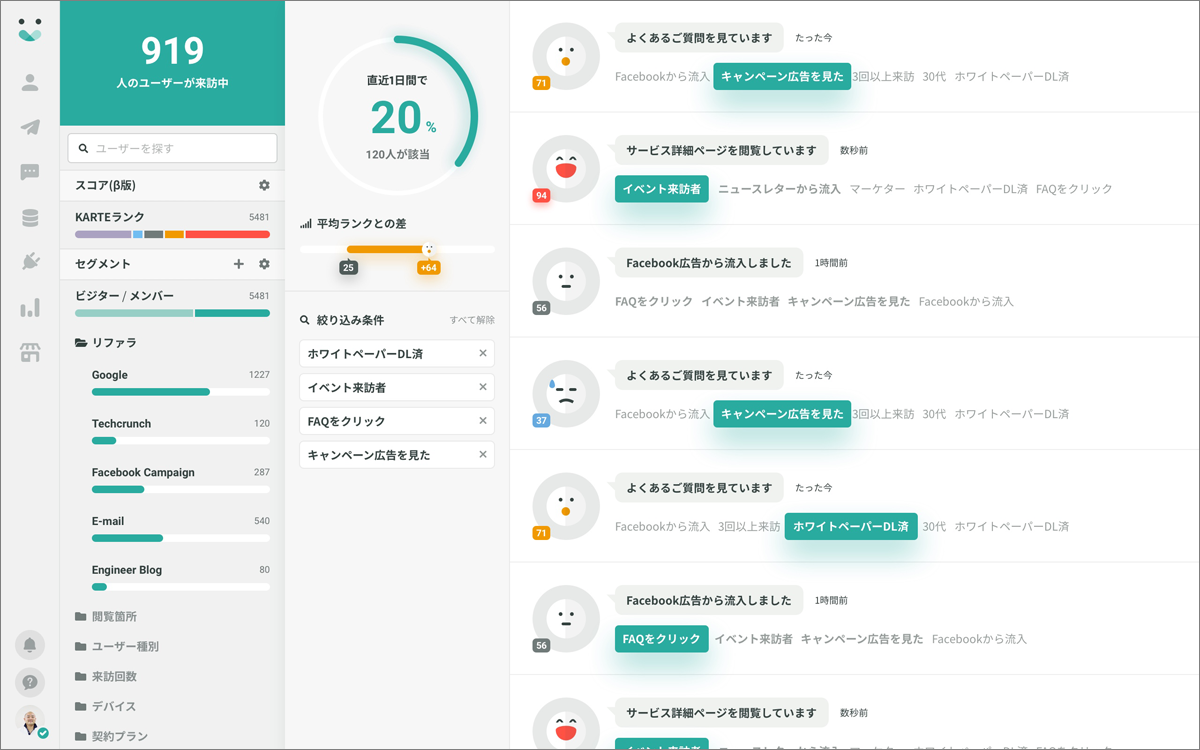Click the 120人が該当 text in gauge

pos(398,155)
